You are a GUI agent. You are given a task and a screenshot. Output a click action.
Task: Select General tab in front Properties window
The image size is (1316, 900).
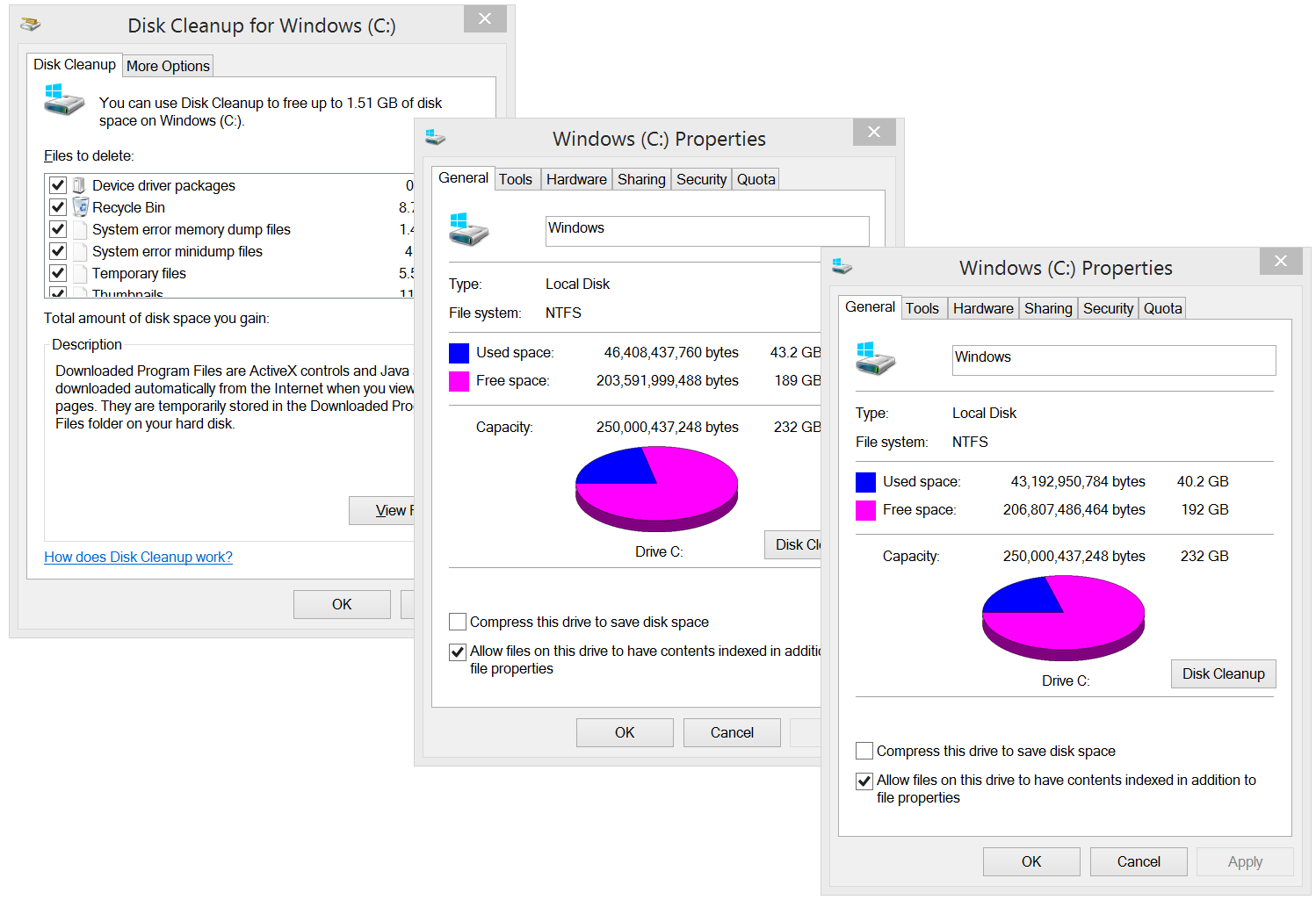coord(870,306)
